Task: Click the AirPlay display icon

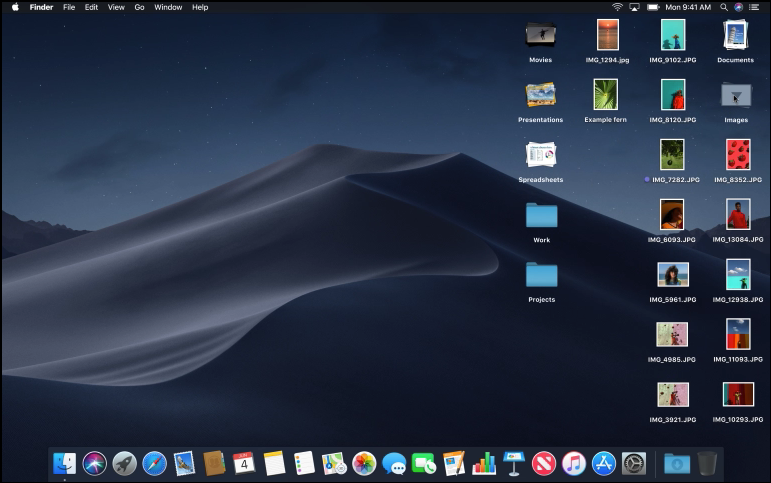Action: pyautogui.click(x=634, y=7)
